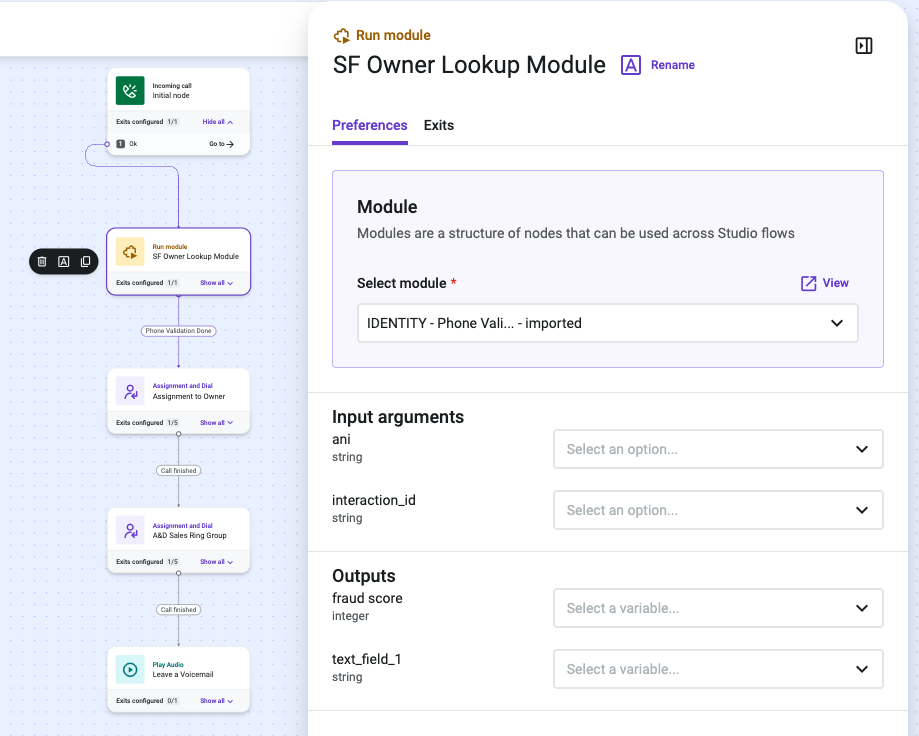The image size is (919, 736).
Task: Select the Phone Validation Done connector label
Action: [x=178, y=331]
